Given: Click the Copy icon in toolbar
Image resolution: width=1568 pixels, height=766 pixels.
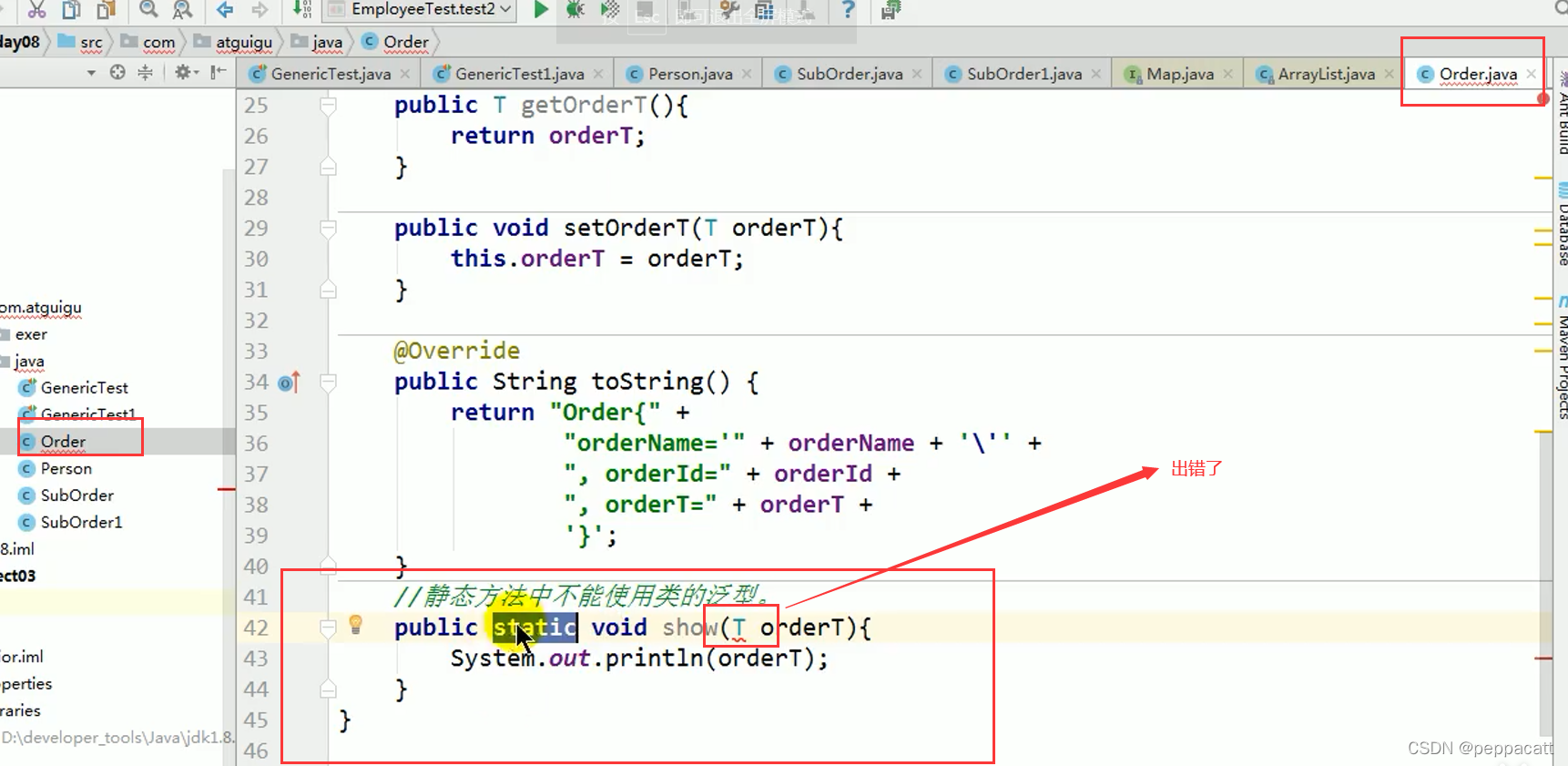Looking at the screenshot, I should click(71, 9).
